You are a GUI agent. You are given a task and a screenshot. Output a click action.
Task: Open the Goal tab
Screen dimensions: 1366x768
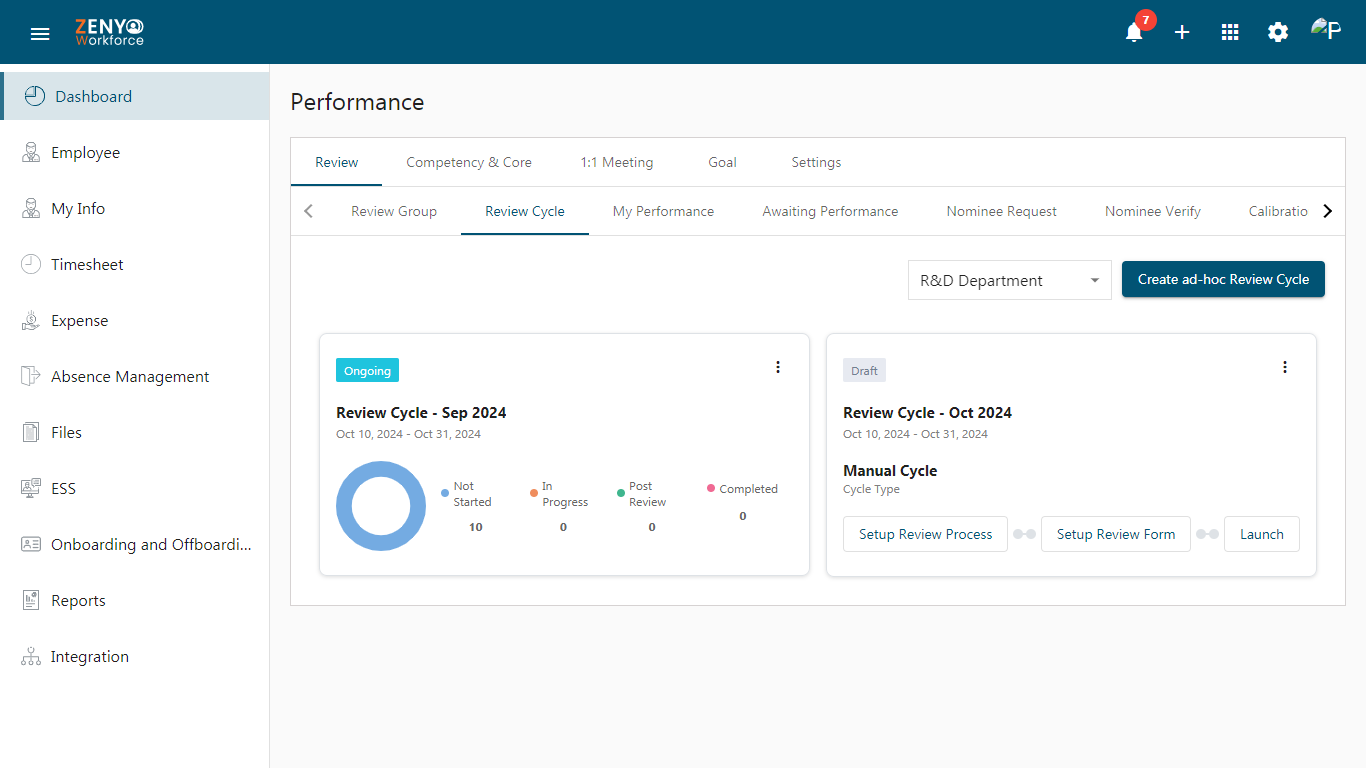(x=722, y=162)
